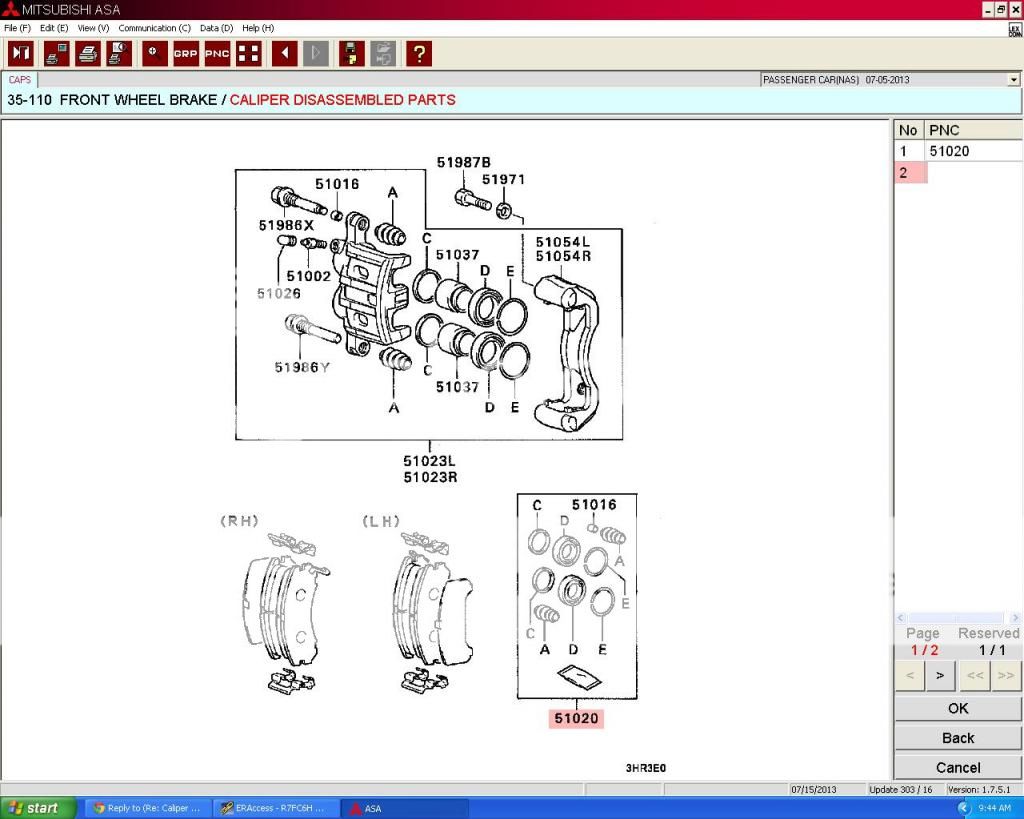Click the horizontal scrollbar in PNC list

tap(957, 618)
